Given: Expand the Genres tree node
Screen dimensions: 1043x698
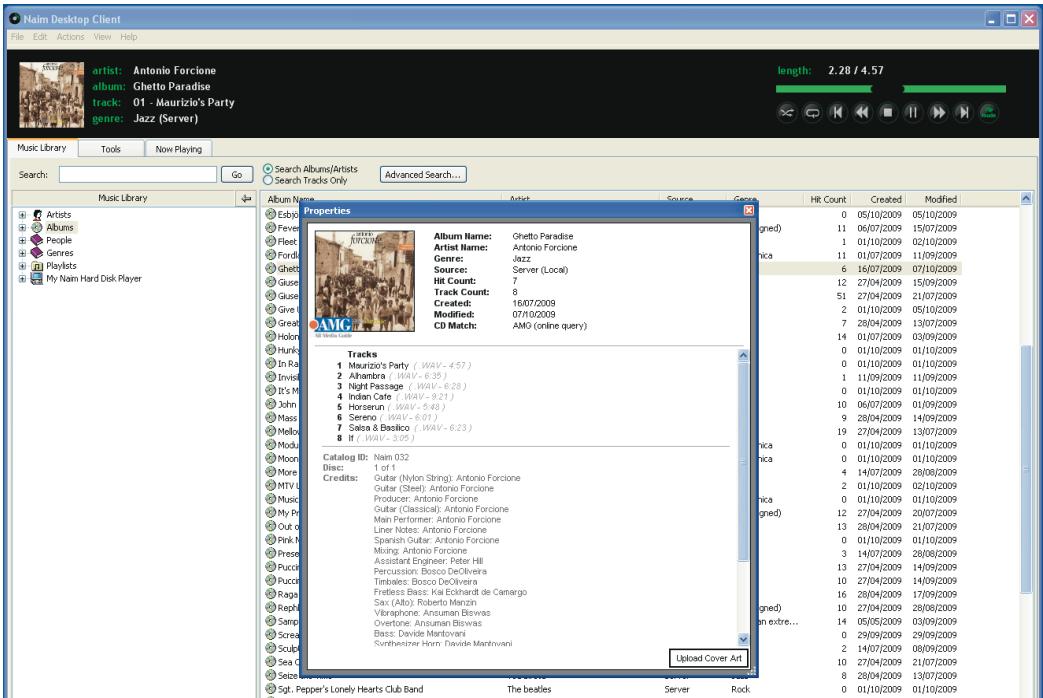Looking at the screenshot, I should (x=22, y=253).
